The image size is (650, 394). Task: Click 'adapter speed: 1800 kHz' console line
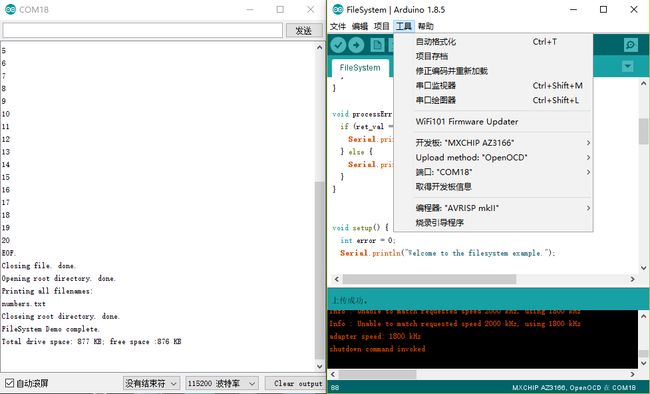click(375, 336)
